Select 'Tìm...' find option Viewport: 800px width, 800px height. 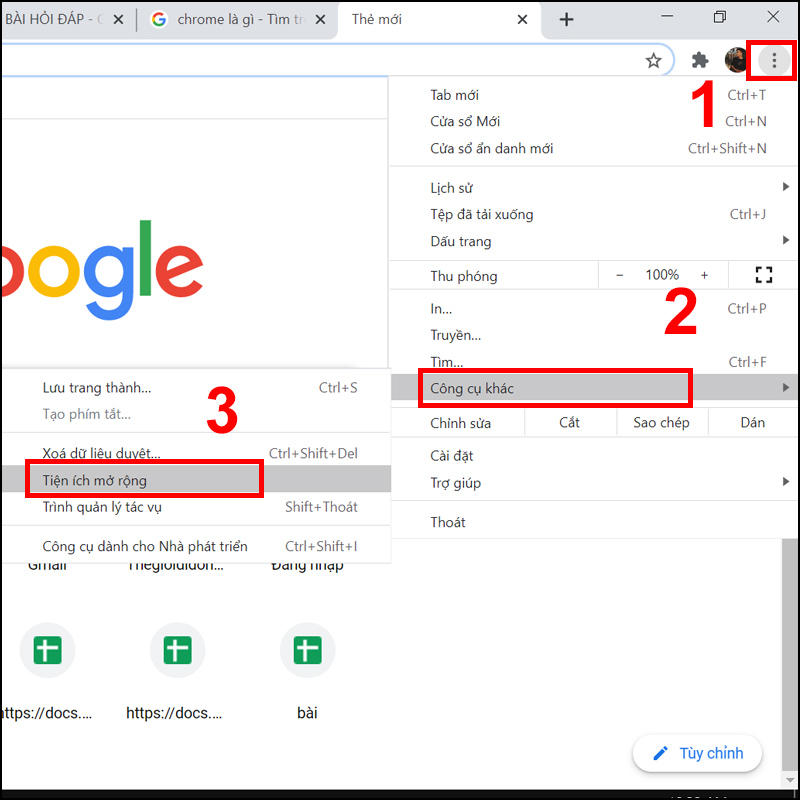(594, 362)
